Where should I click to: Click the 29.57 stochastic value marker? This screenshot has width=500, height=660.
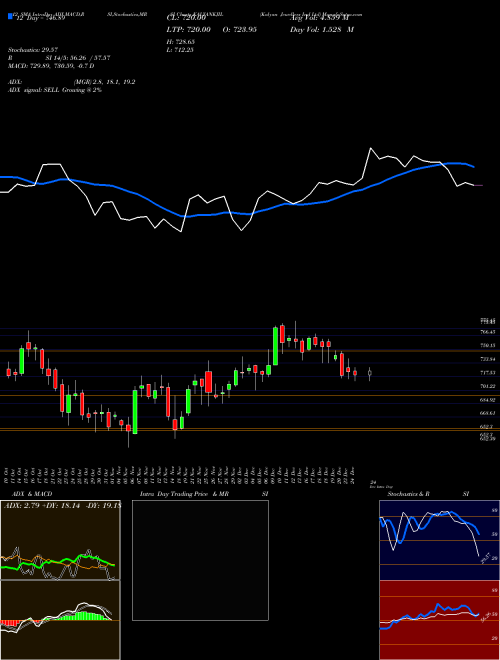(x=485, y=559)
